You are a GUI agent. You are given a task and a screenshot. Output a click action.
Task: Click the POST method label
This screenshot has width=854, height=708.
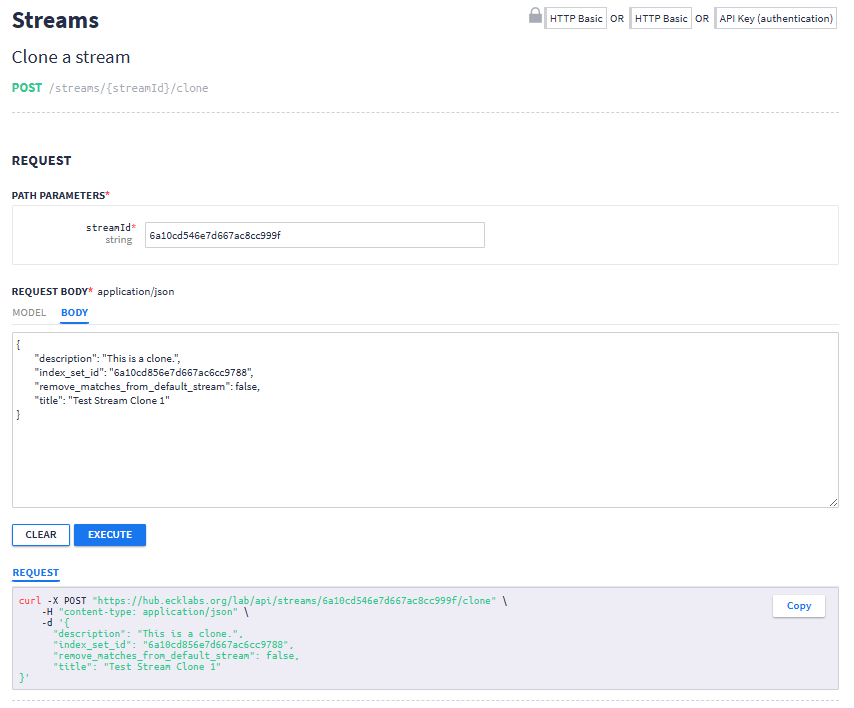pyautogui.click(x=27, y=88)
